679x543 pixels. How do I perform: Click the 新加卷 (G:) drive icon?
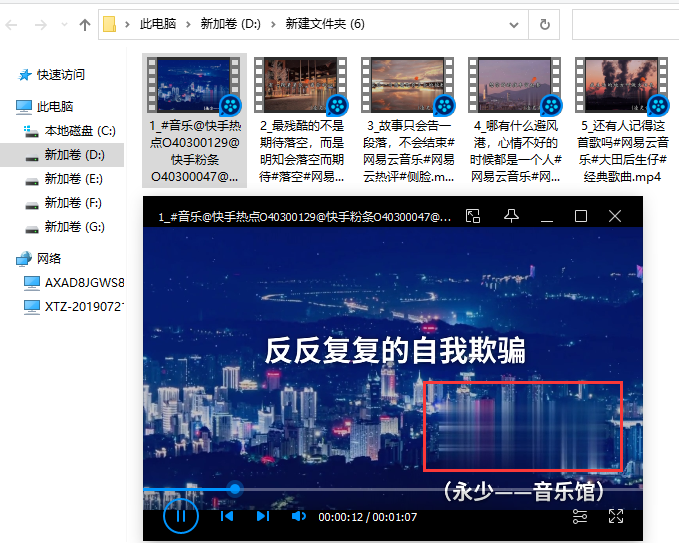32,229
